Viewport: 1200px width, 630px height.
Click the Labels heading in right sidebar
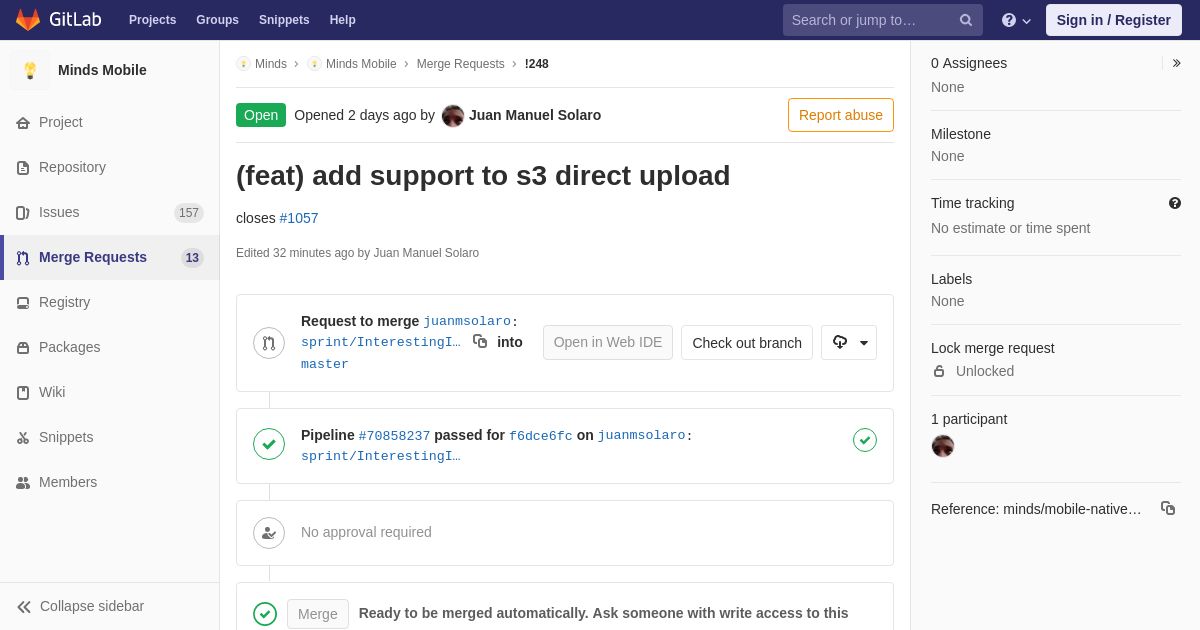click(x=951, y=279)
